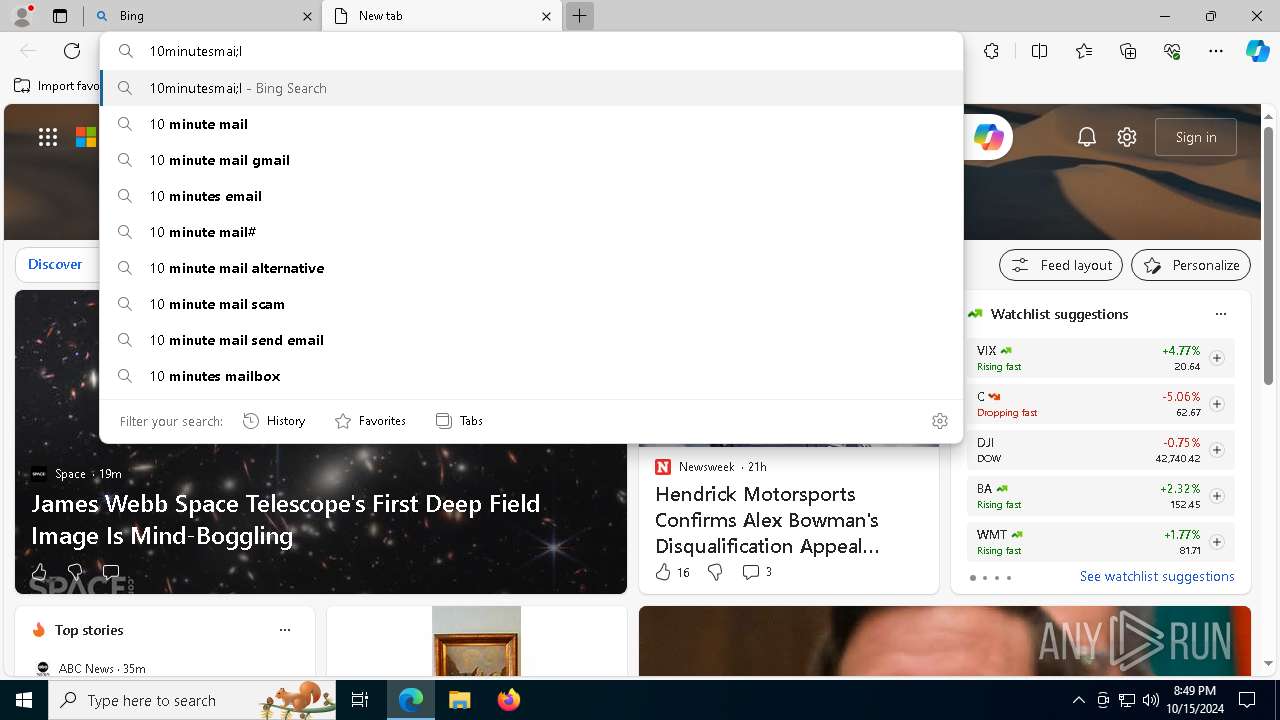1280x720 pixels.
Task: Choose suggestion '10 minute mail scam'
Action: point(531,304)
